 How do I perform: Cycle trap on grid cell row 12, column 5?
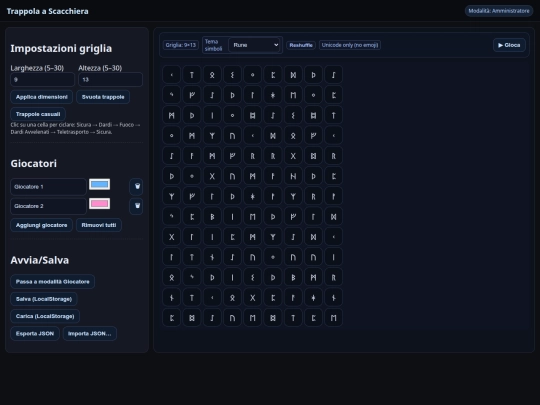(x=252, y=298)
